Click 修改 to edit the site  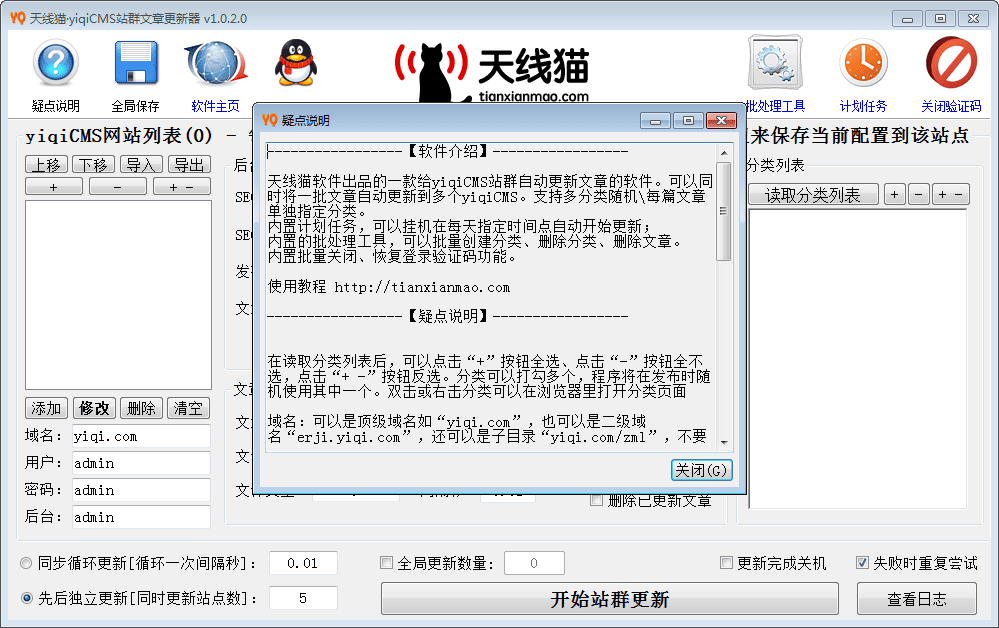(x=94, y=408)
